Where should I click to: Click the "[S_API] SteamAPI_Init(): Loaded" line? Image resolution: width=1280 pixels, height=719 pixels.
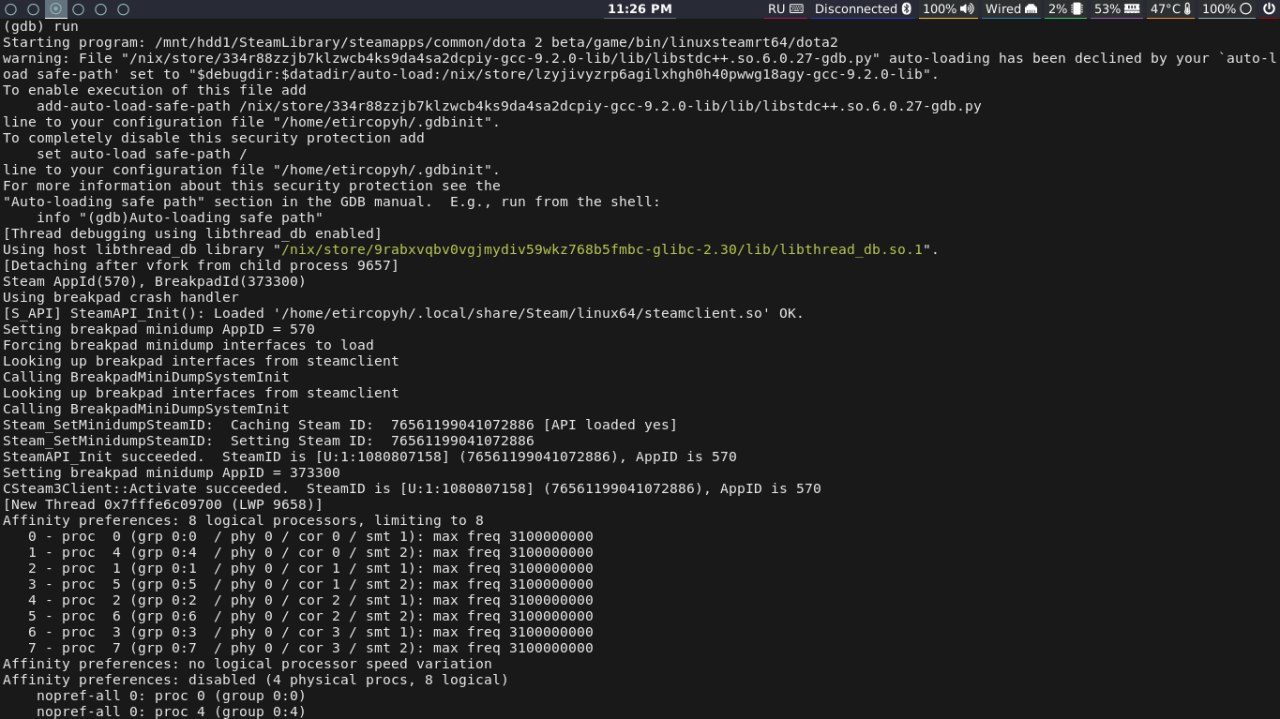click(x=403, y=313)
